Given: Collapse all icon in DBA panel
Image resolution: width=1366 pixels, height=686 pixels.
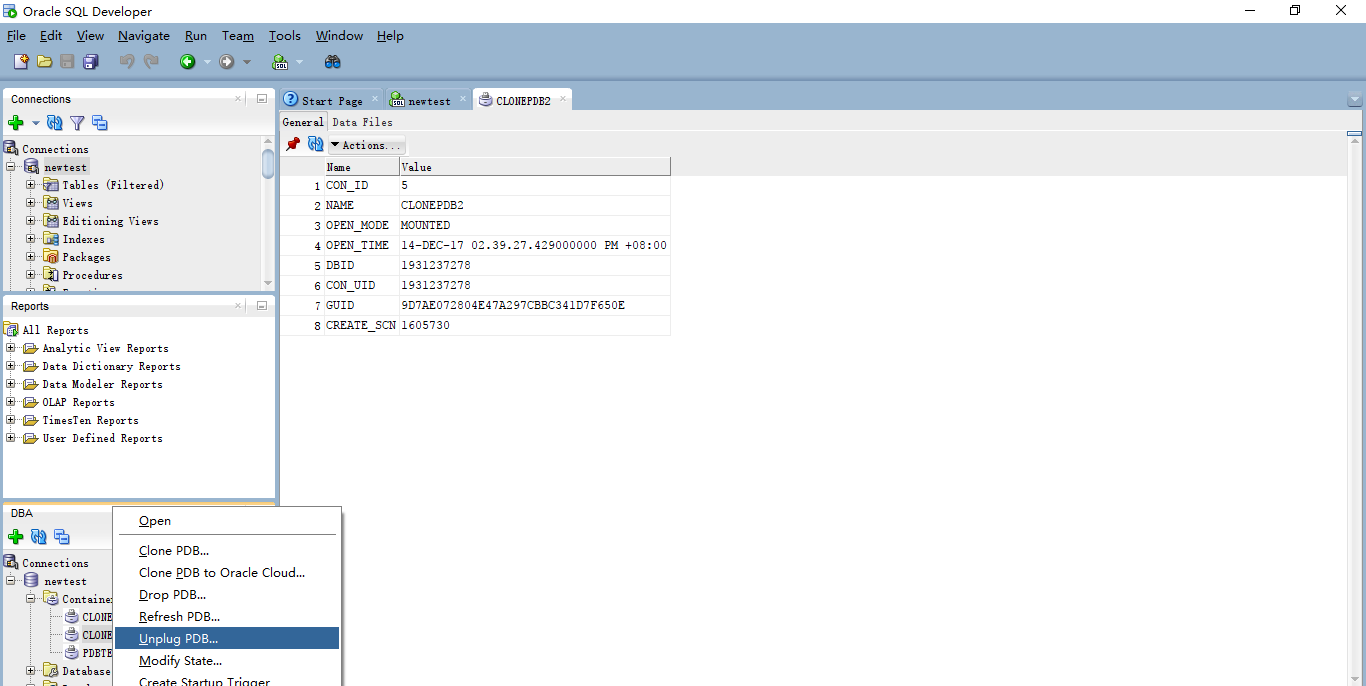Looking at the screenshot, I should 62,537.
